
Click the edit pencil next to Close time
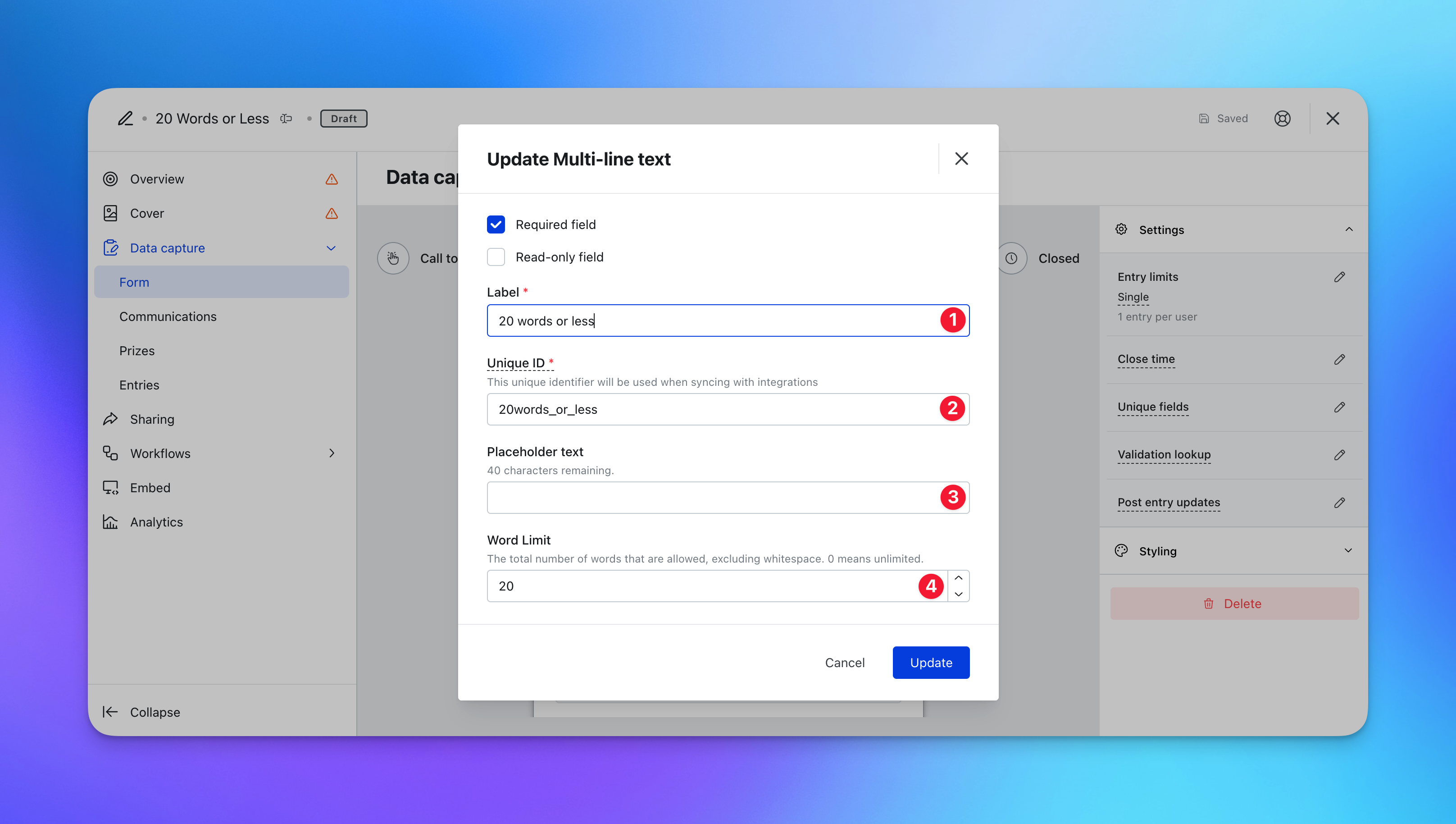(1339, 359)
